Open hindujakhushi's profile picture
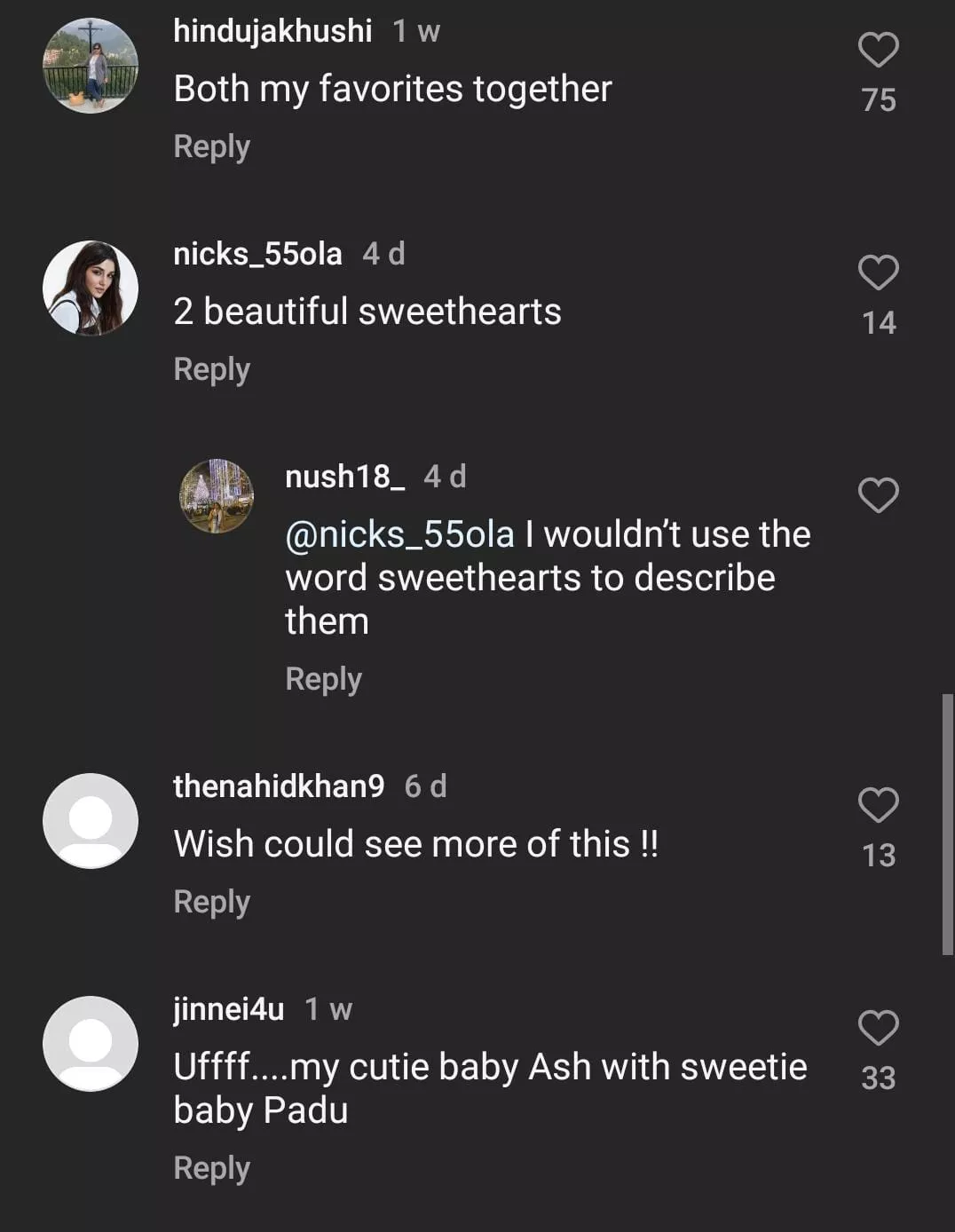The height and width of the screenshot is (1232, 955). click(x=91, y=66)
